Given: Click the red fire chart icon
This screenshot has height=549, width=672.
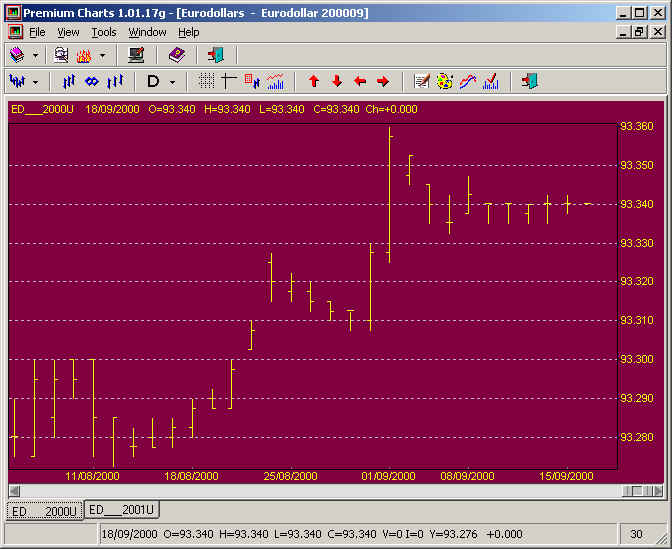Looking at the screenshot, I should 84,55.
